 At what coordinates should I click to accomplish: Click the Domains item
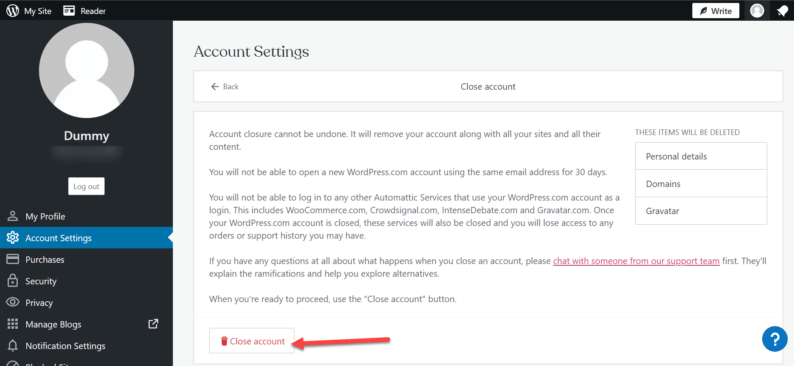coord(701,184)
